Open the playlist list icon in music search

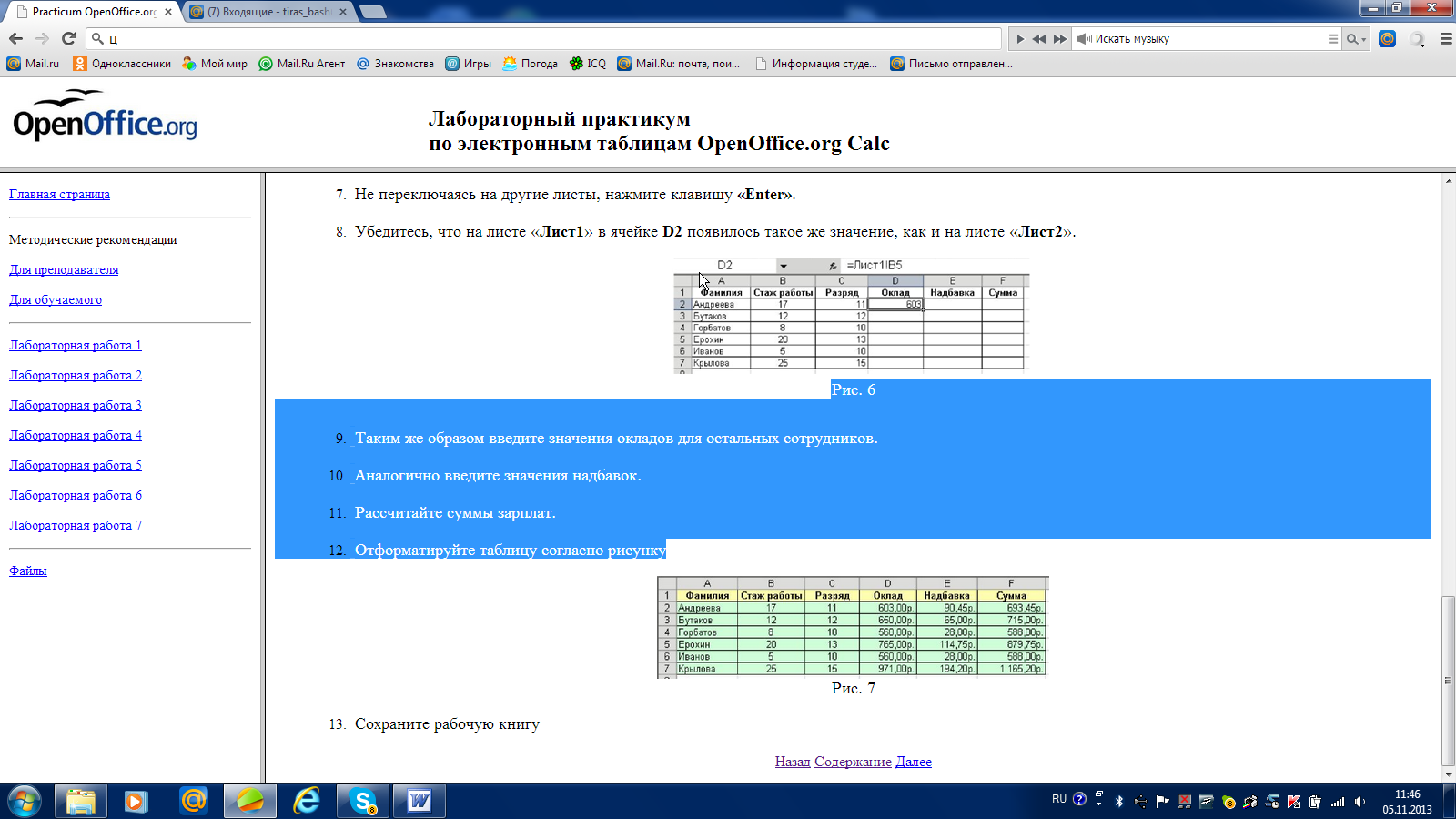1333,39
